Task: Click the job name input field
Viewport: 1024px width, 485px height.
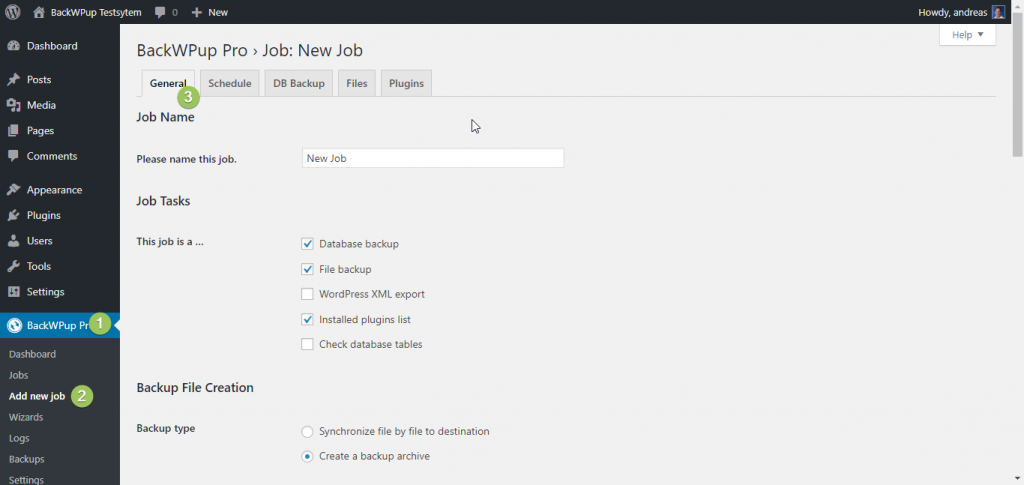Action: (432, 158)
